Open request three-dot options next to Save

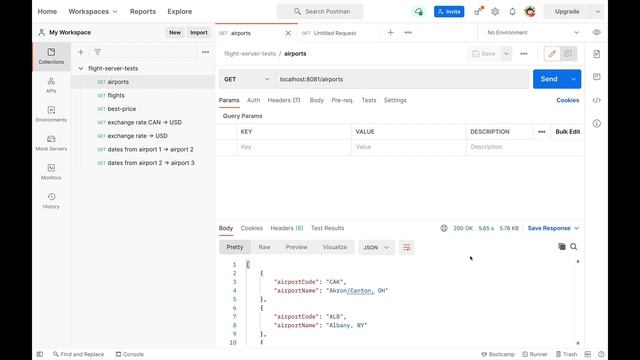coord(524,53)
